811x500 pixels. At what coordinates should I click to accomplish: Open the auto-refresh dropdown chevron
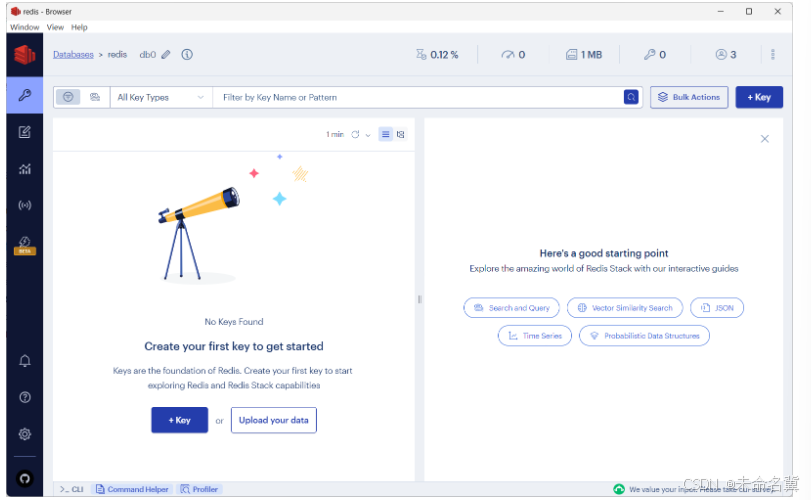368,135
